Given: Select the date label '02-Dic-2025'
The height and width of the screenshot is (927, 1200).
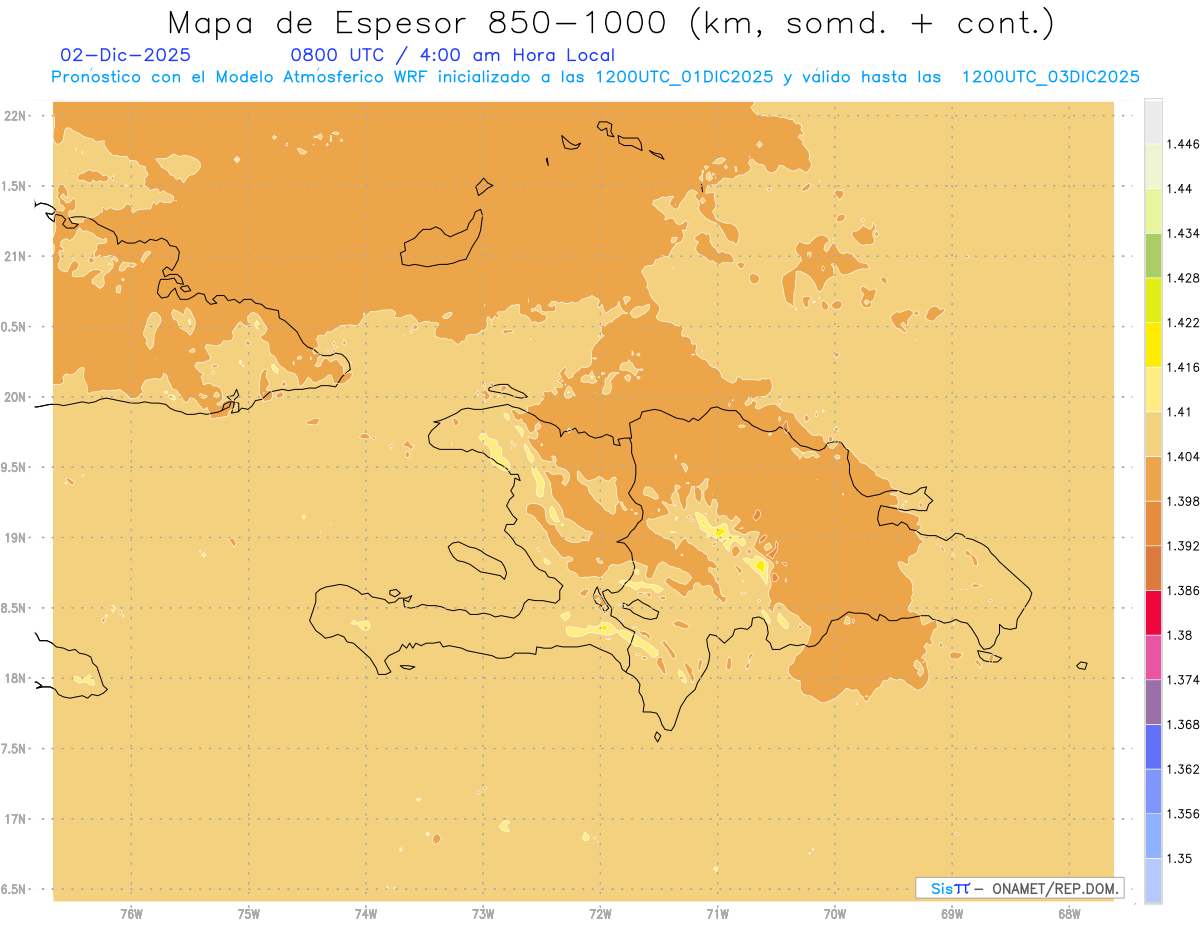Looking at the screenshot, I should 126,56.
